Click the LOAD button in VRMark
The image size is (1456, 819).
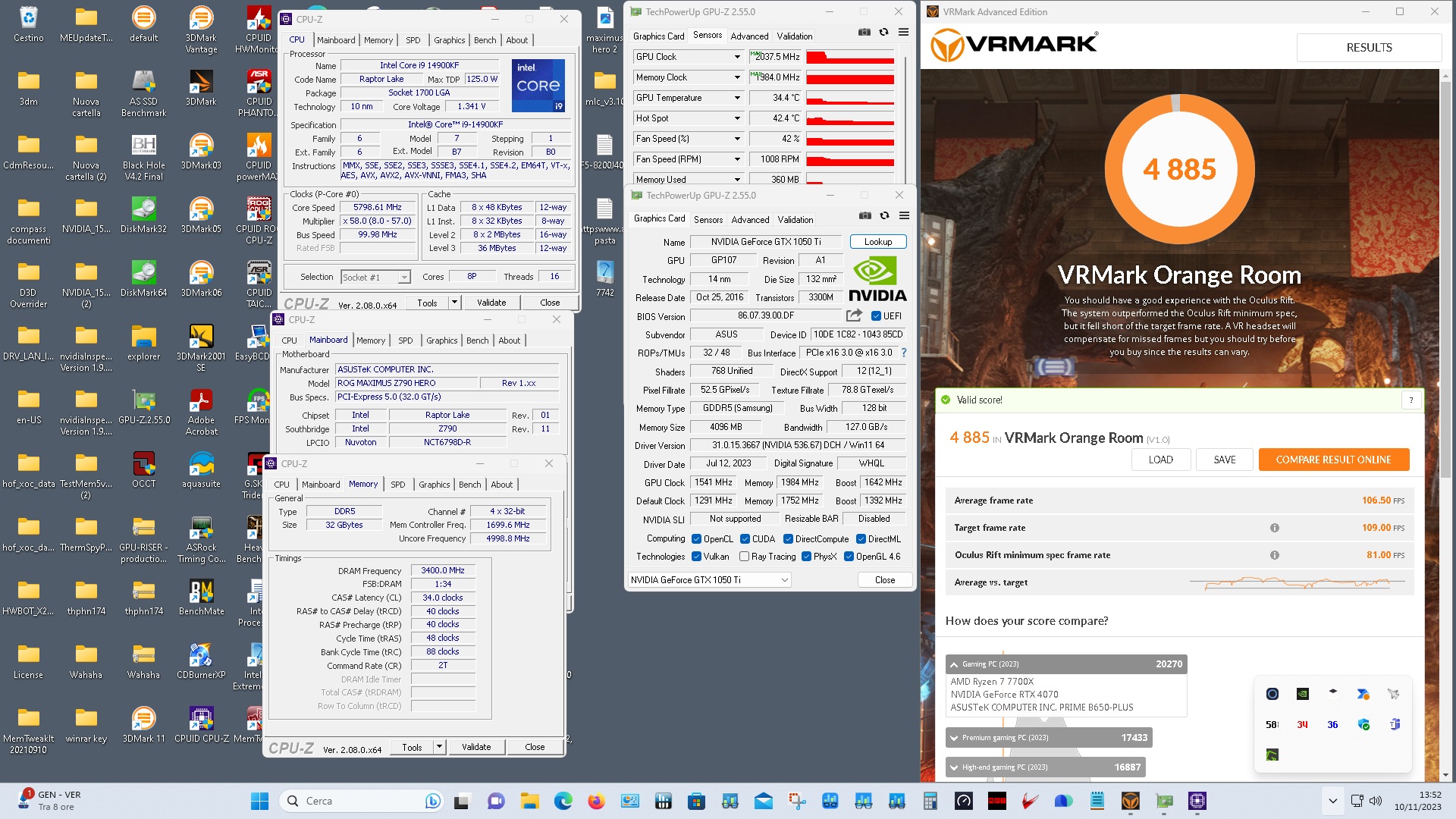pyautogui.click(x=1160, y=460)
